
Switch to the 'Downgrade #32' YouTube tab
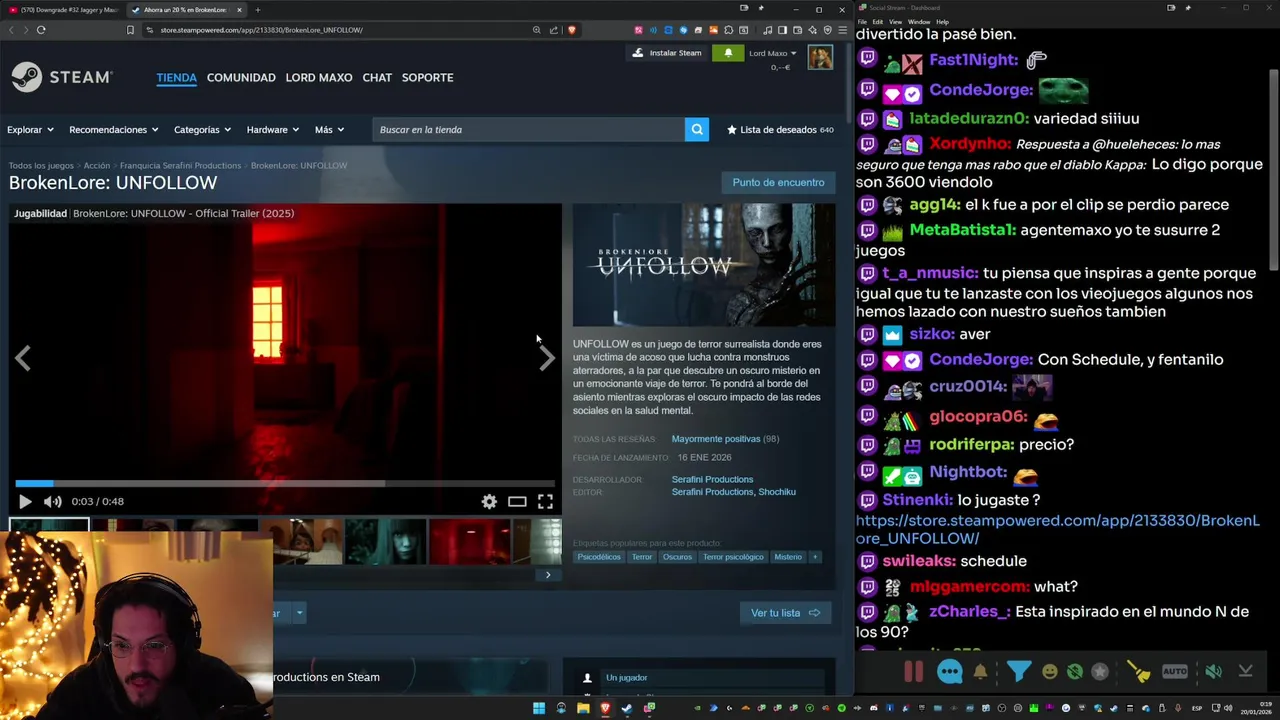click(64, 10)
